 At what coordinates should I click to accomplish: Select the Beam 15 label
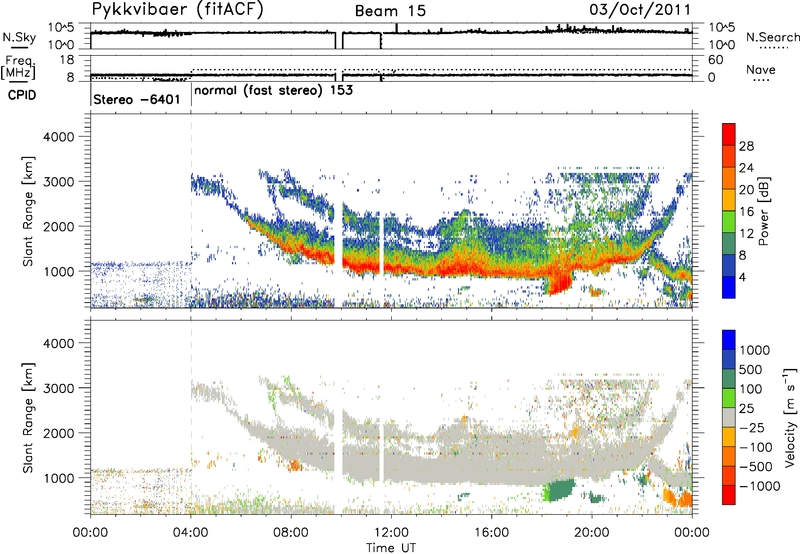390,11
